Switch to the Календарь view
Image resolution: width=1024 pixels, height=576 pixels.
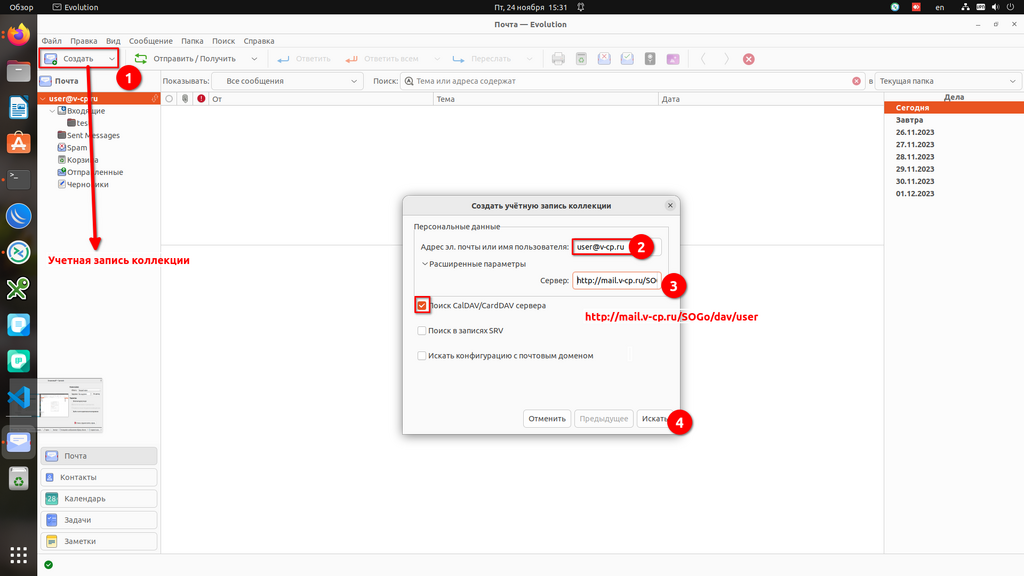click(100, 498)
